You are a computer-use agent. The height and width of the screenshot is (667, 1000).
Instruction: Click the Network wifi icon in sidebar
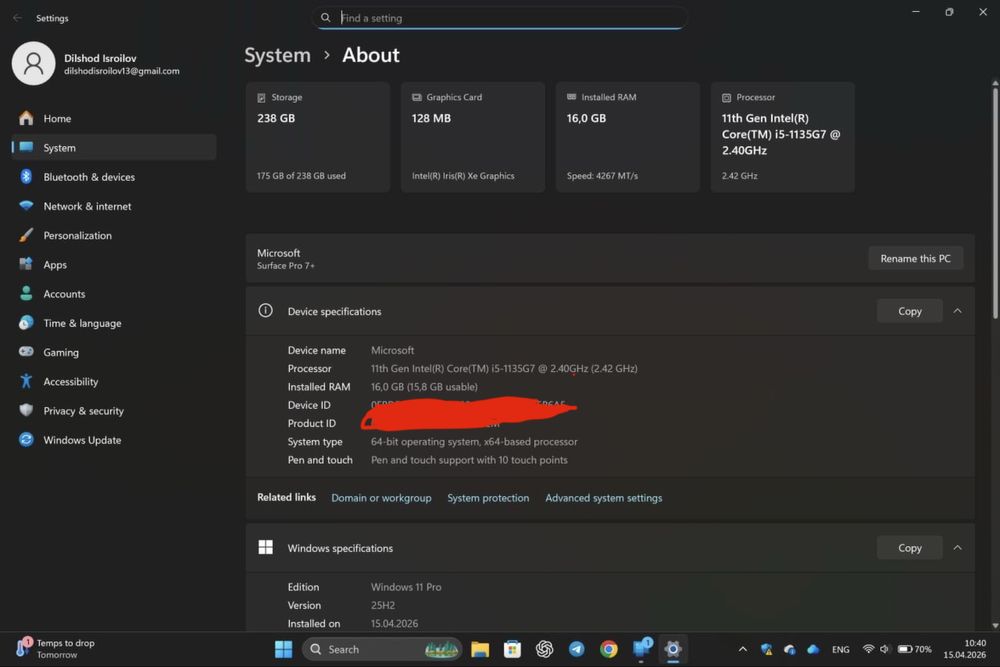click(x=26, y=206)
